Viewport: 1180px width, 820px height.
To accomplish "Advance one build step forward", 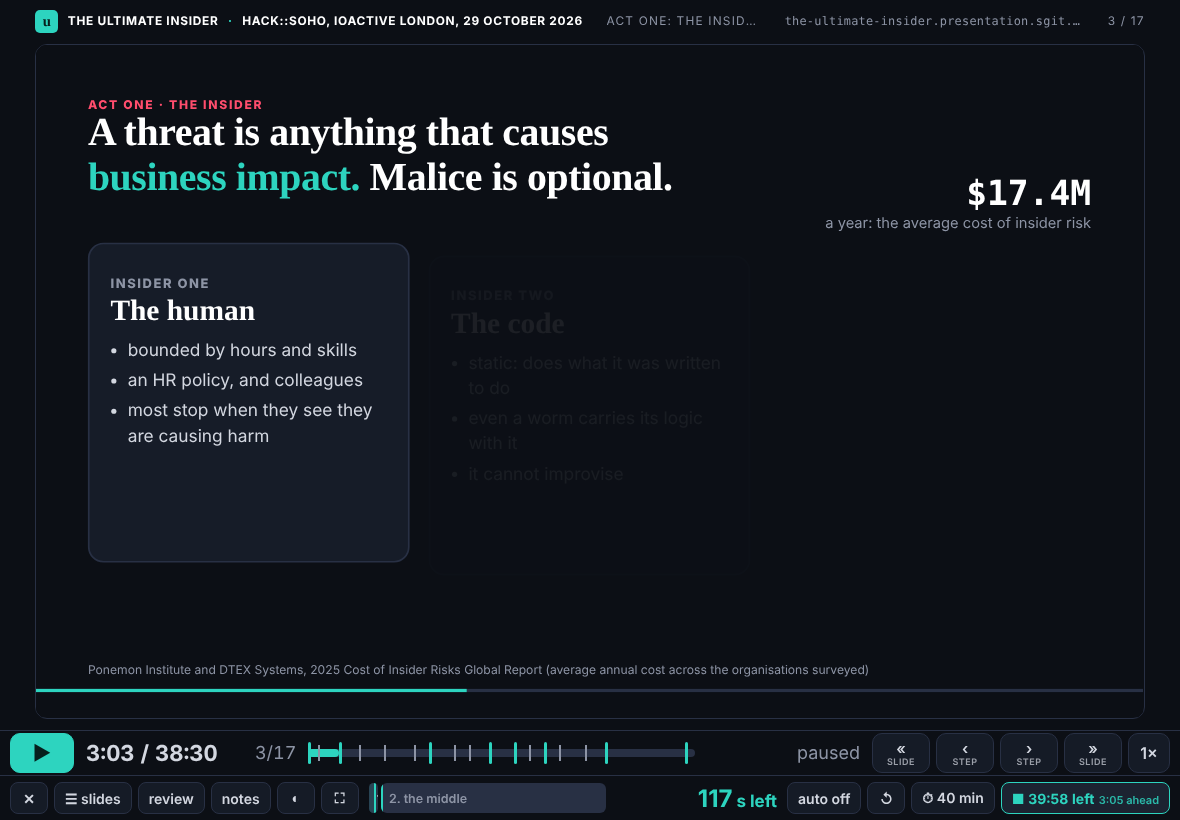I will pos(1029,753).
